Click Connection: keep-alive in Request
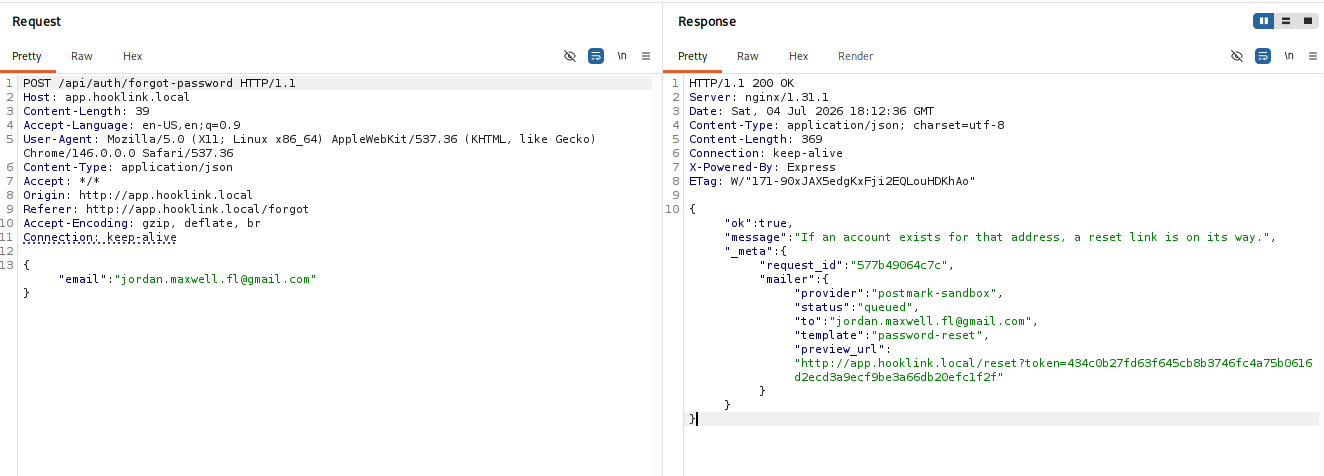The width and height of the screenshot is (1324, 476). point(100,237)
